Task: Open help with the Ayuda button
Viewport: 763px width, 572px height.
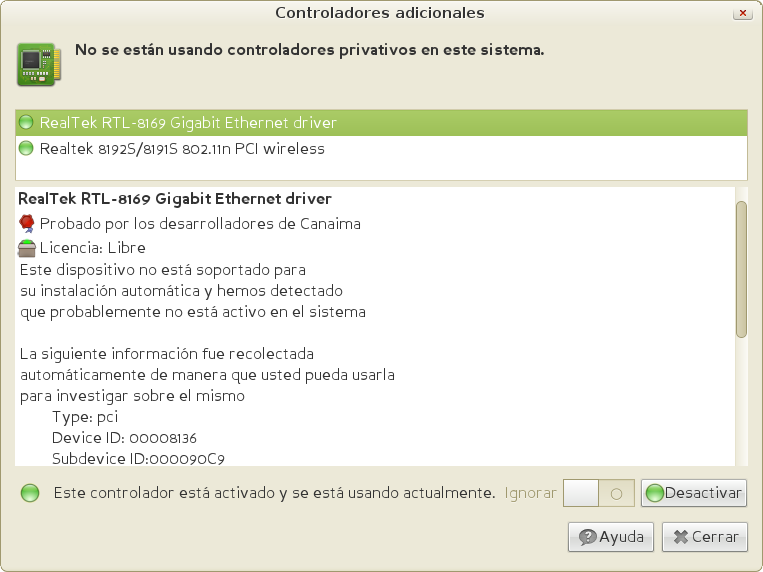Action: click(612, 537)
